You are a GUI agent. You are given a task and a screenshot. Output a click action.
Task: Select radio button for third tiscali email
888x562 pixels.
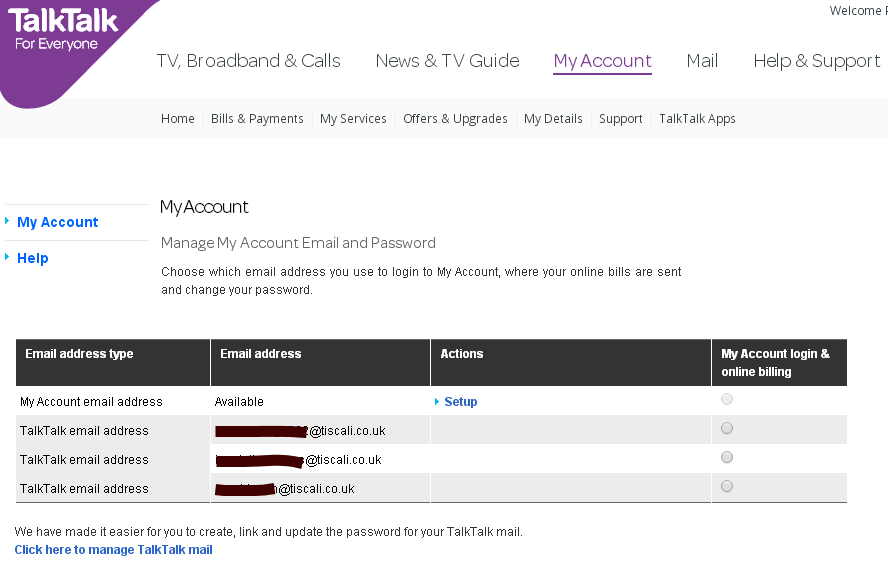727,486
